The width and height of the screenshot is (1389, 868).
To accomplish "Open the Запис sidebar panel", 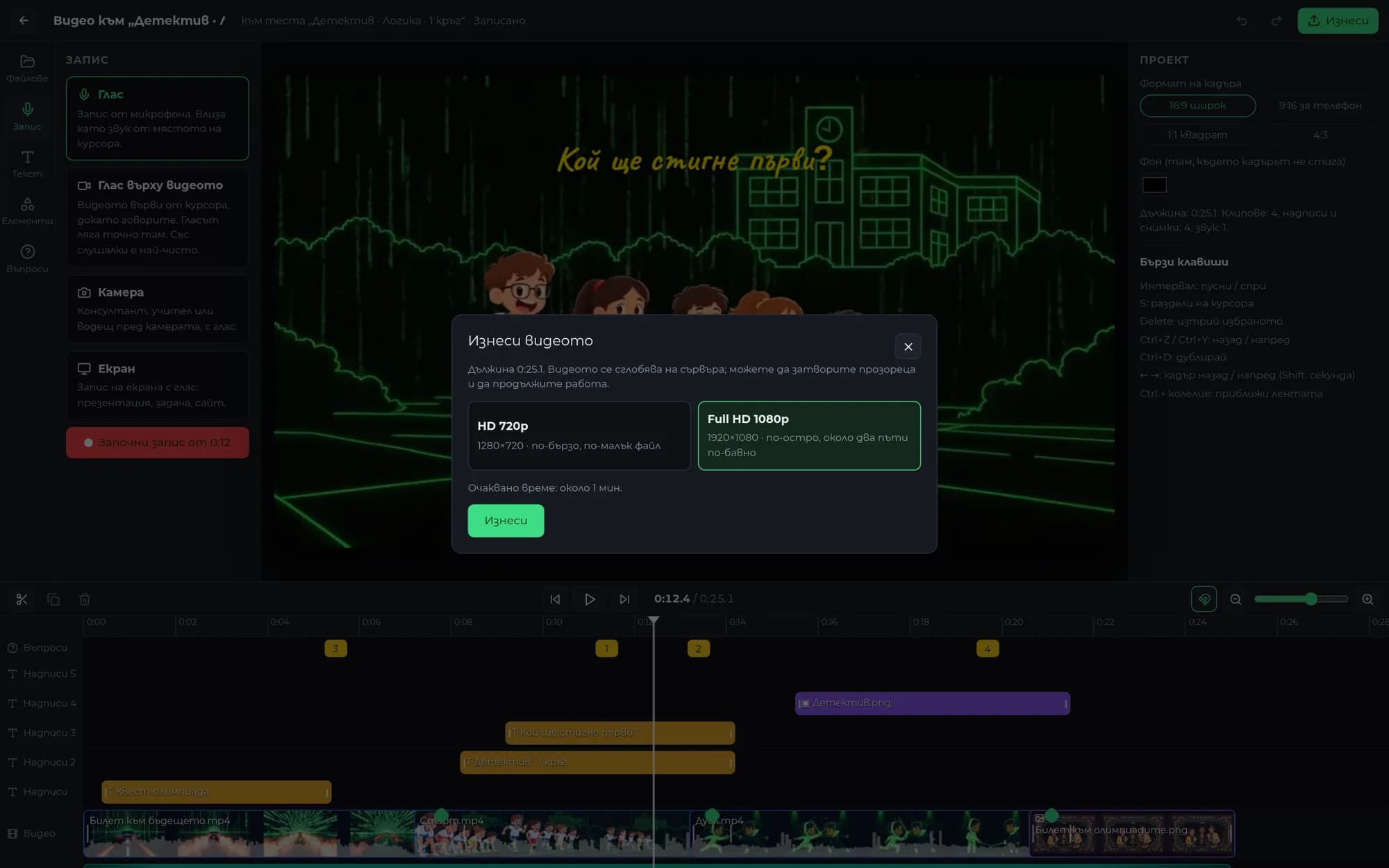I will coord(27,116).
